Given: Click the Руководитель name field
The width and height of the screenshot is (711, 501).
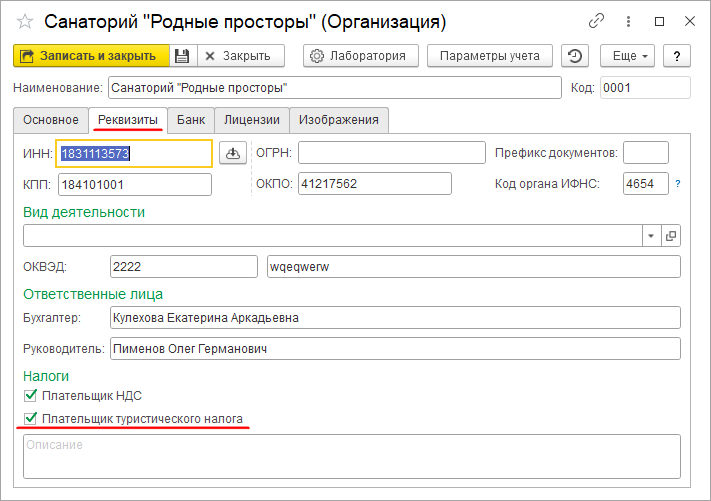Looking at the screenshot, I should coord(395,349).
